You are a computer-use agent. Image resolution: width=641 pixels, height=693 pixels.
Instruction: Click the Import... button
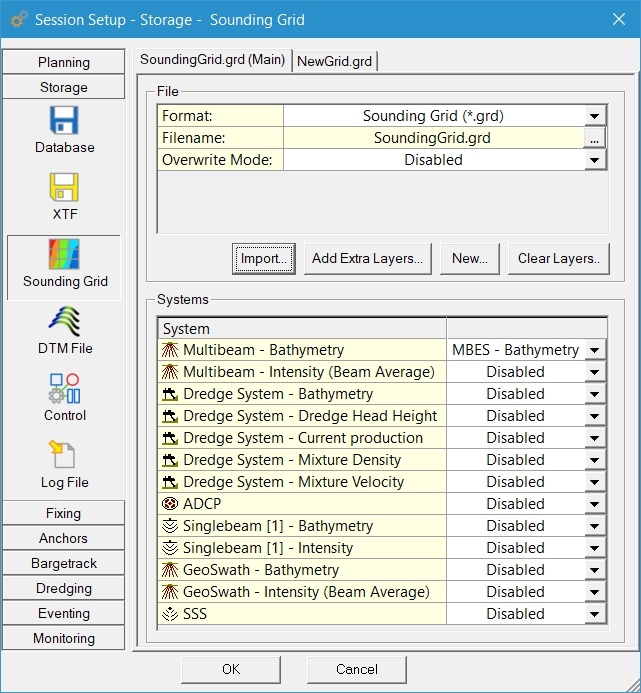click(264, 258)
